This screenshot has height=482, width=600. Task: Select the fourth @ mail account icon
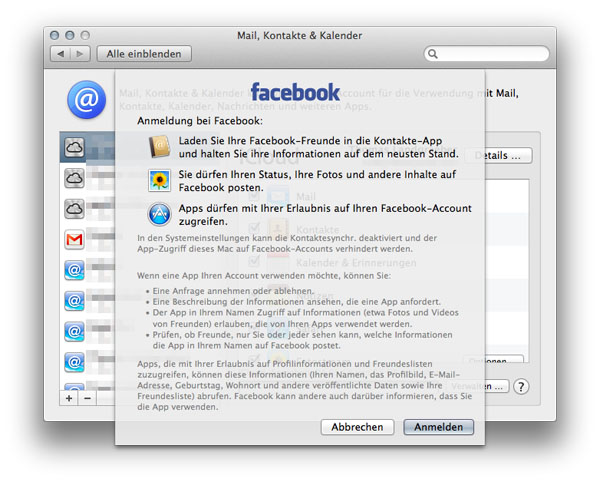tap(74, 362)
